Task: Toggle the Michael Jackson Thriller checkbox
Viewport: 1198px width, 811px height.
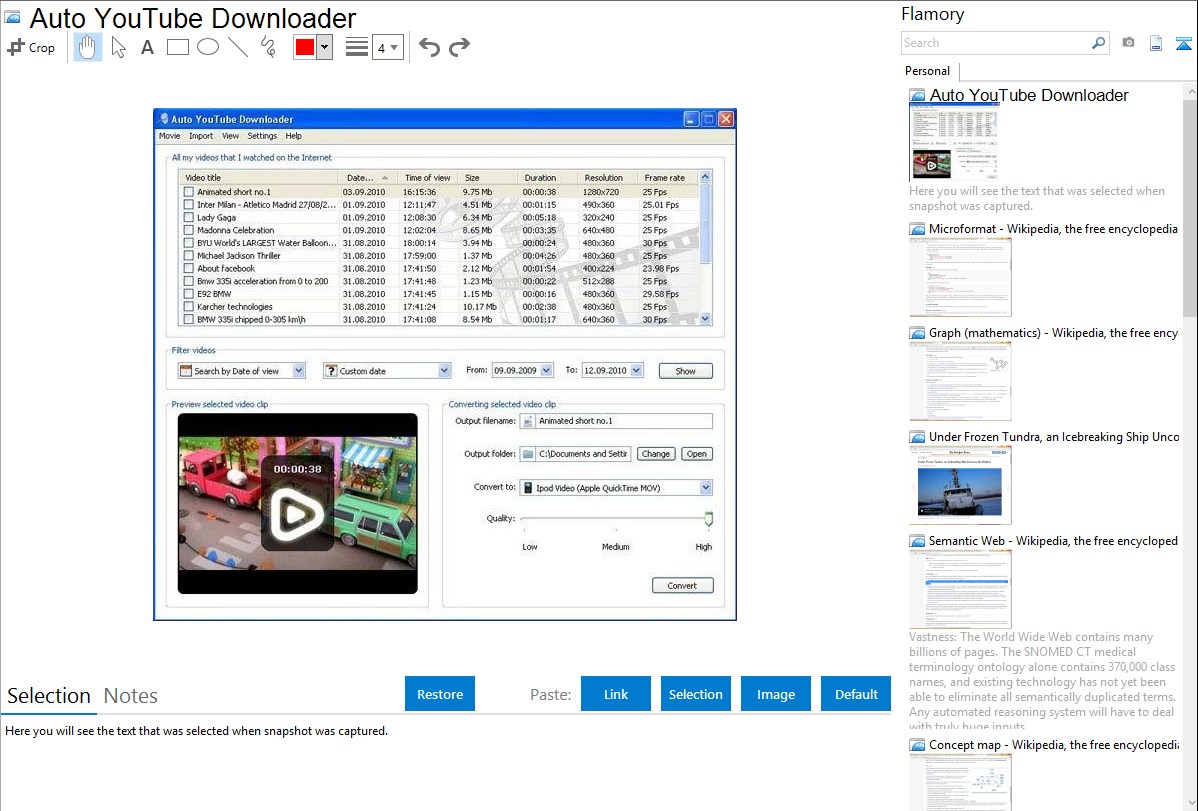Action: click(x=188, y=256)
